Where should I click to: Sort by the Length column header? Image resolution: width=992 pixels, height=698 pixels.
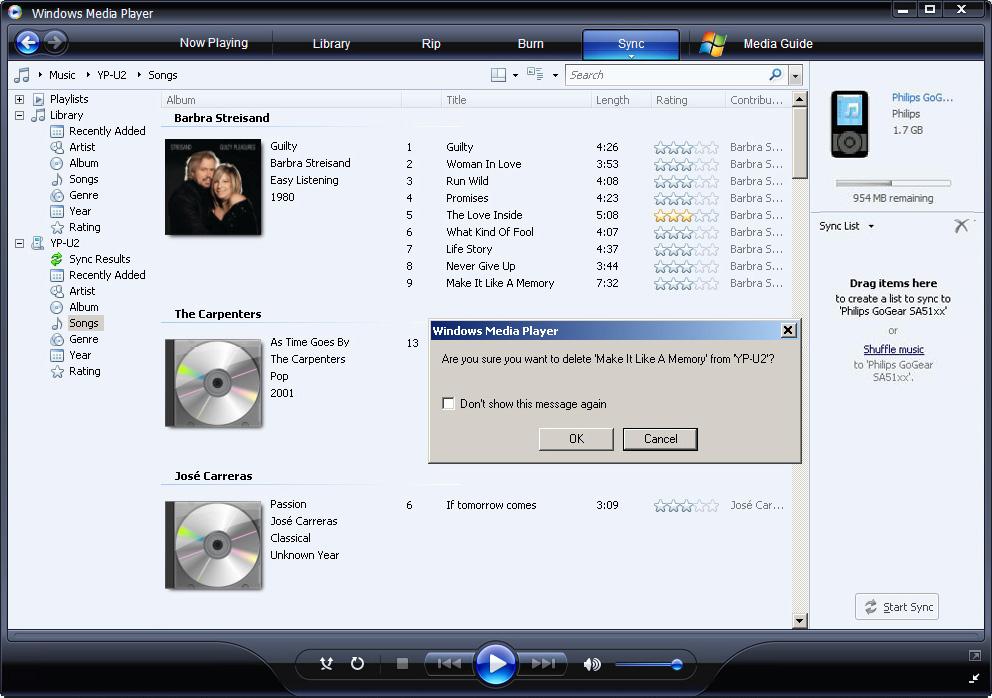pos(612,100)
